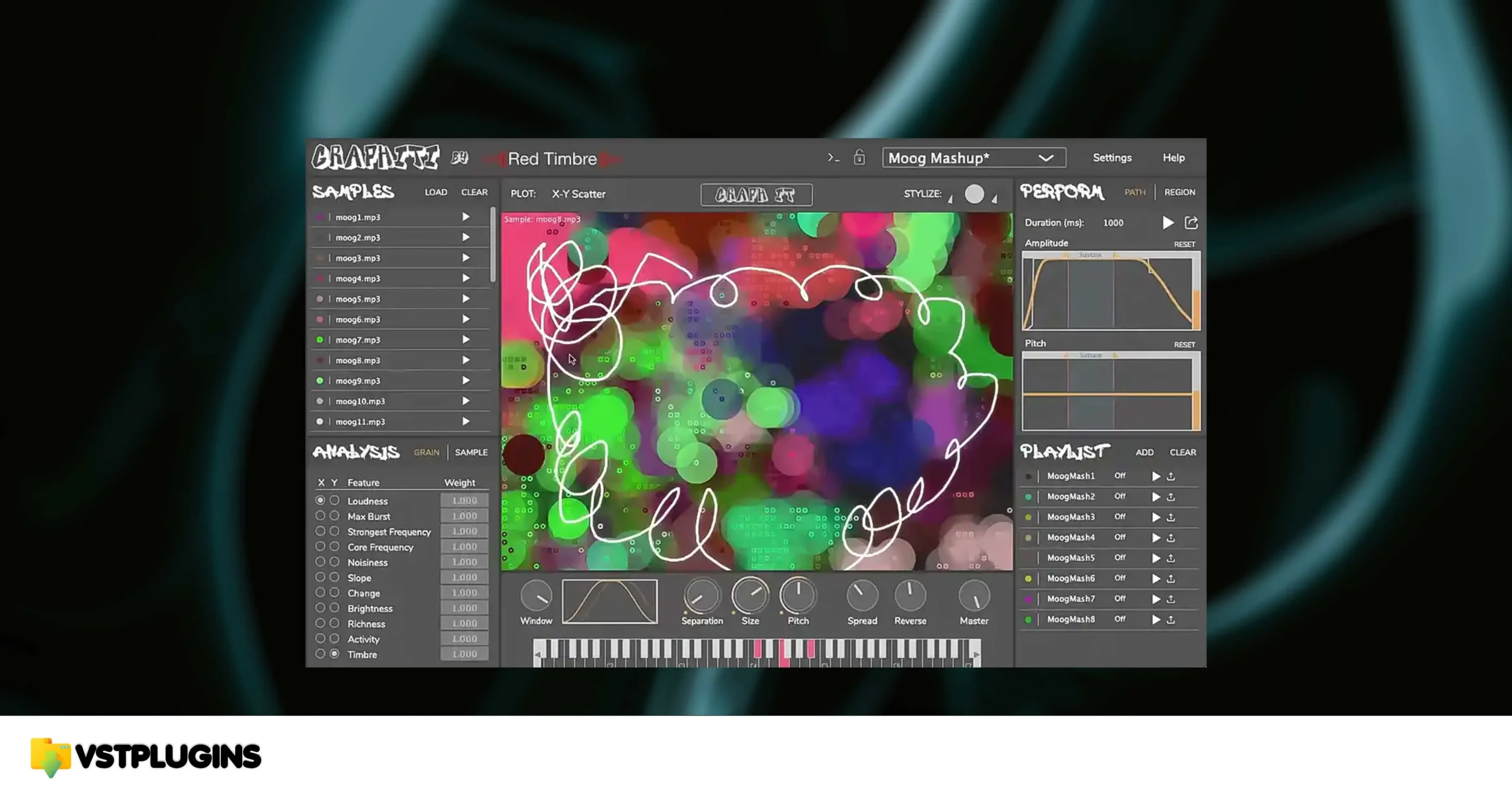Image resolution: width=1512 pixels, height=801 pixels.
Task: Select Noisiness for the Y axis
Action: pos(334,562)
